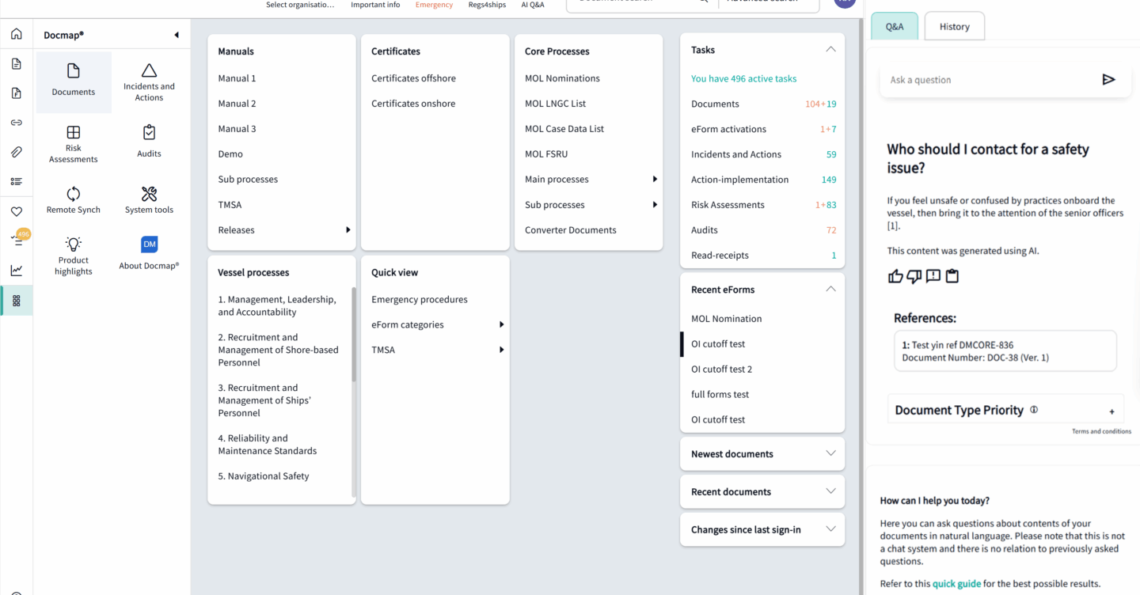The image size is (1140, 595).
Task: Open the Documents module tile
Action: pyautogui.click(x=74, y=80)
